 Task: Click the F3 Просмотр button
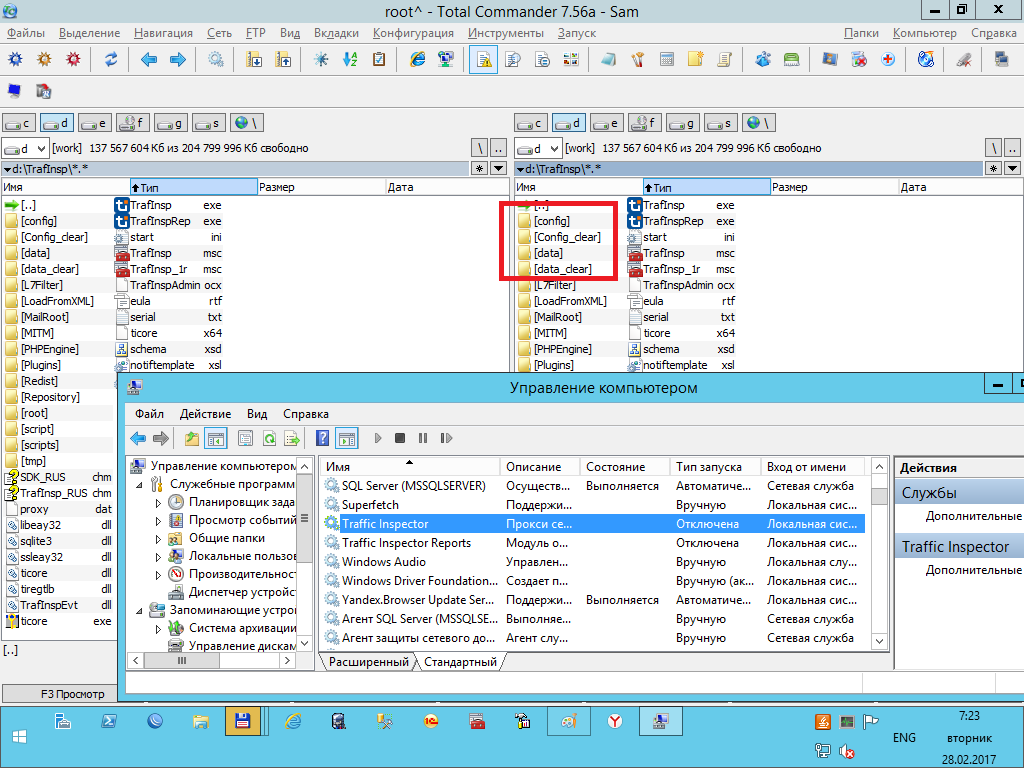[x=72, y=694]
